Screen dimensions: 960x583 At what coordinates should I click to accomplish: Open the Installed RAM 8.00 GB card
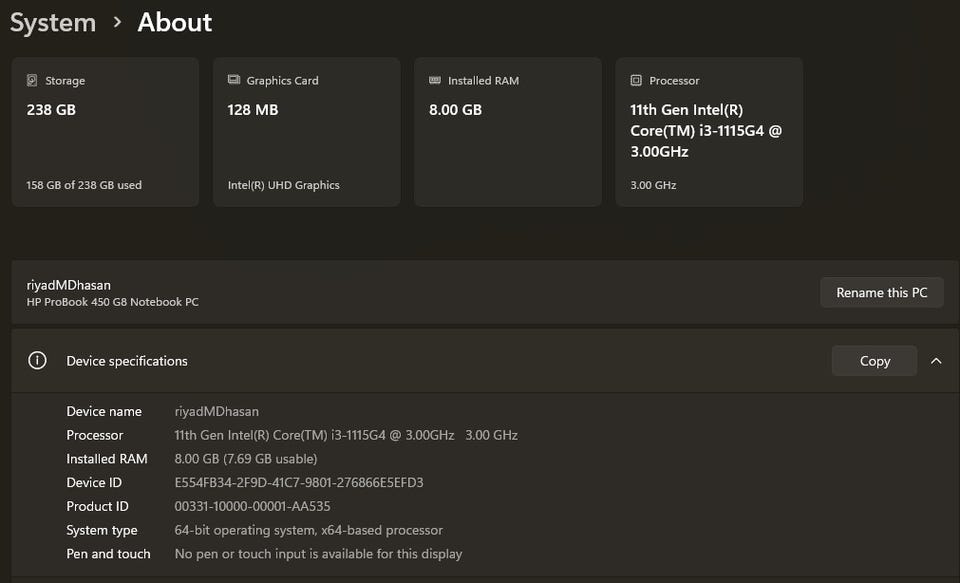(508, 132)
